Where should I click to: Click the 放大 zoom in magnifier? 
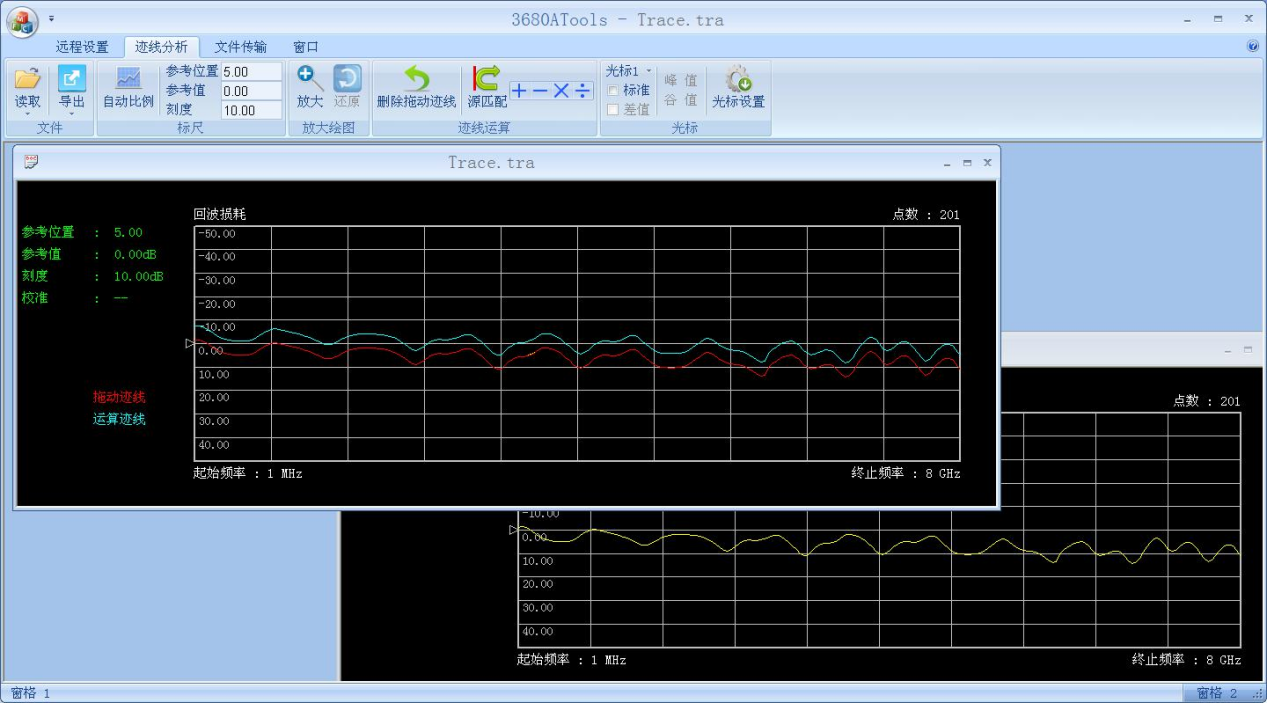tap(309, 79)
